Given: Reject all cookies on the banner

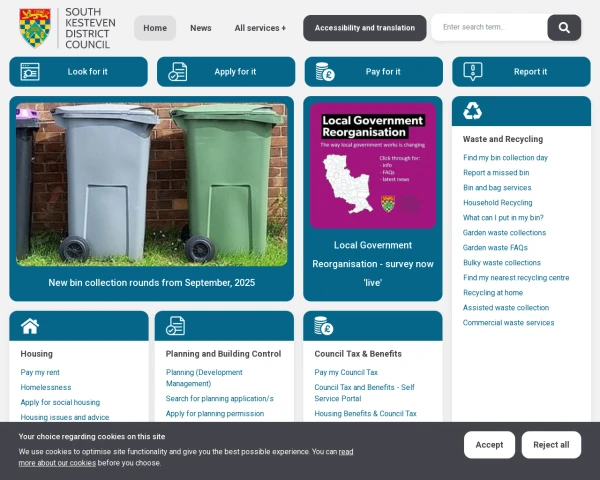Looking at the screenshot, I should pyautogui.click(x=551, y=445).
